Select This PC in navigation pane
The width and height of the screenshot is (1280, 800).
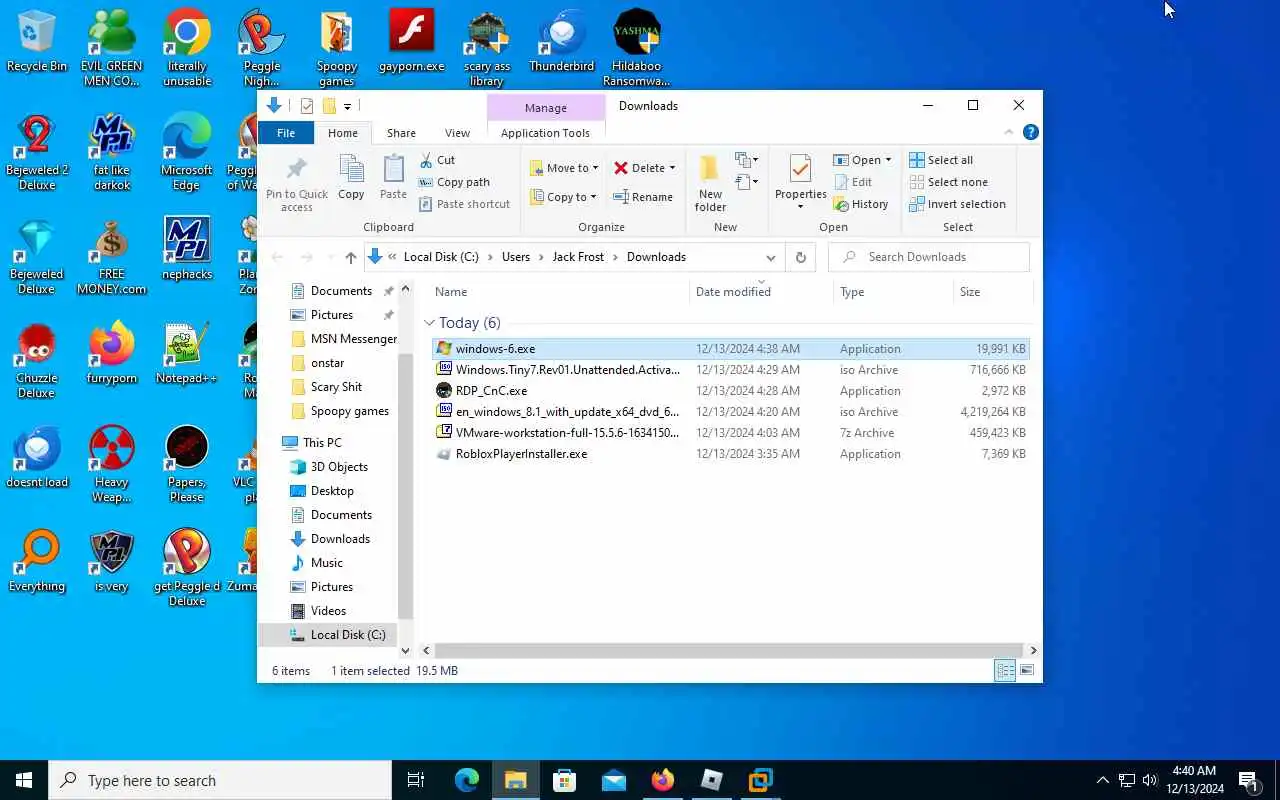311,443
